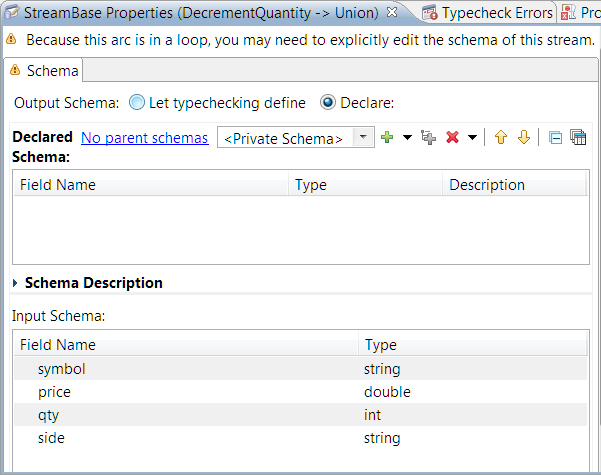Click the 'No parent schemas' link

point(144,138)
